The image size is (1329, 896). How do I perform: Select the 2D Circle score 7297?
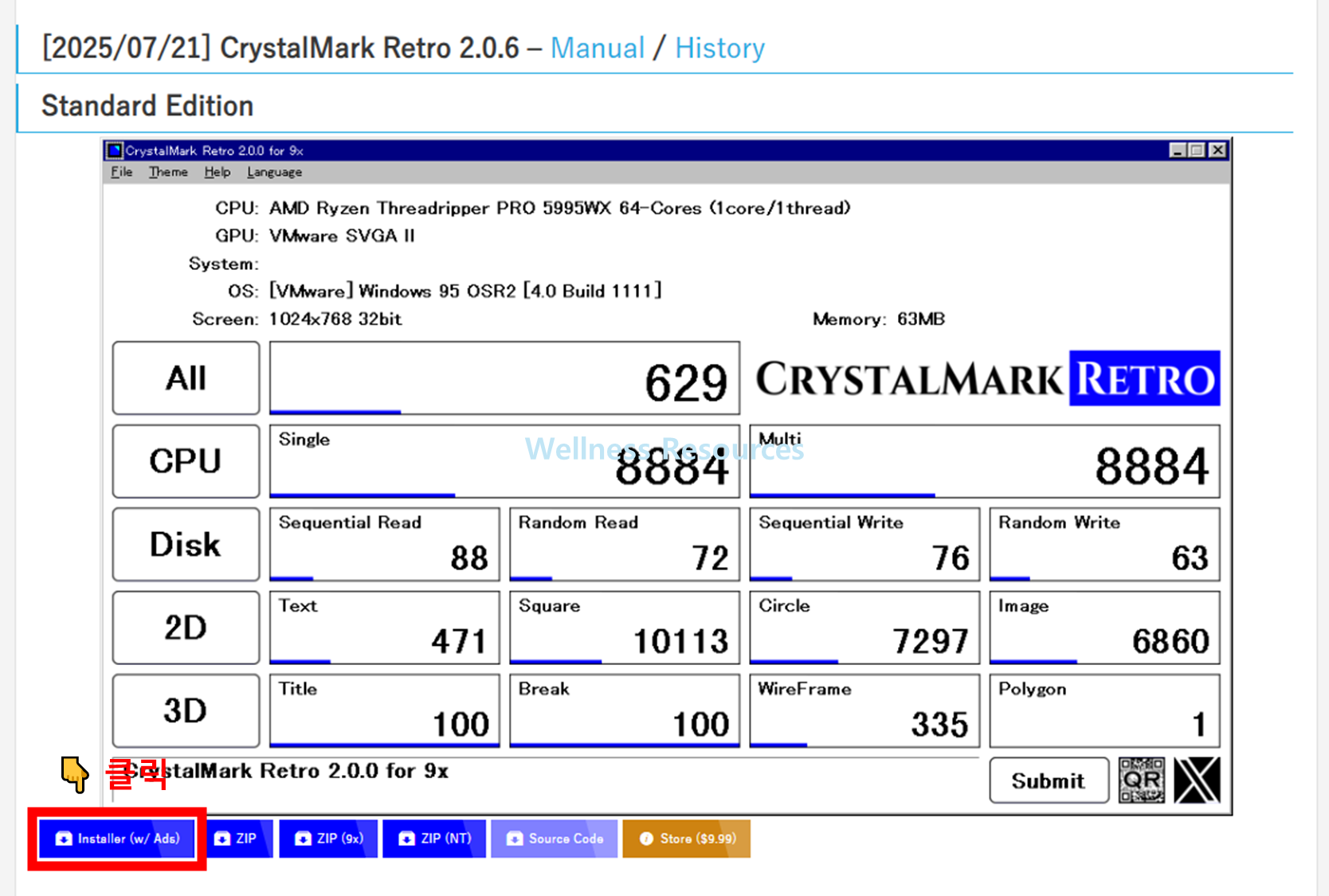[x=864, y=628]
